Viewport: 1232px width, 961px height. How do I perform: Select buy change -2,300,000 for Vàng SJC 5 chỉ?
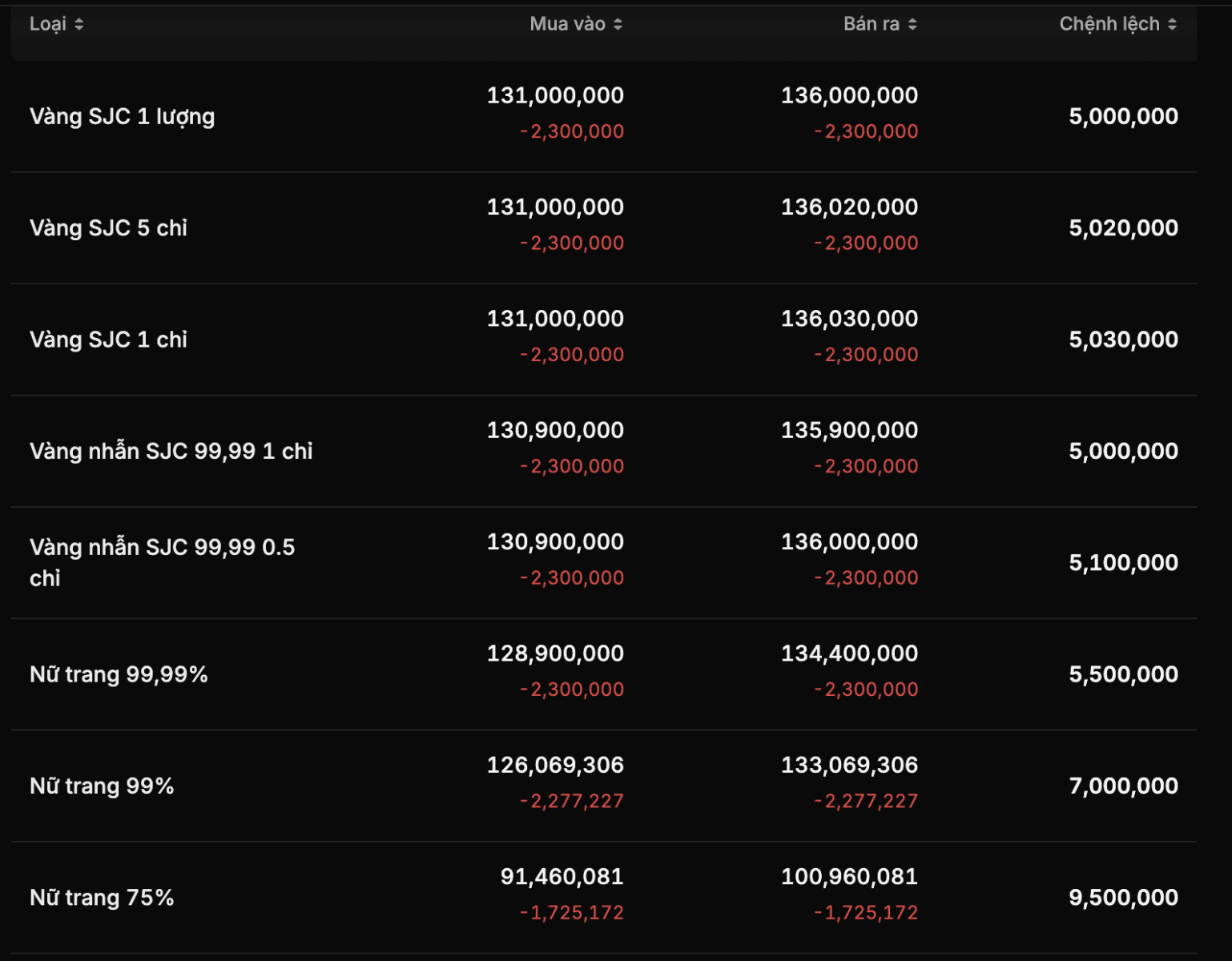coord(572,243)
